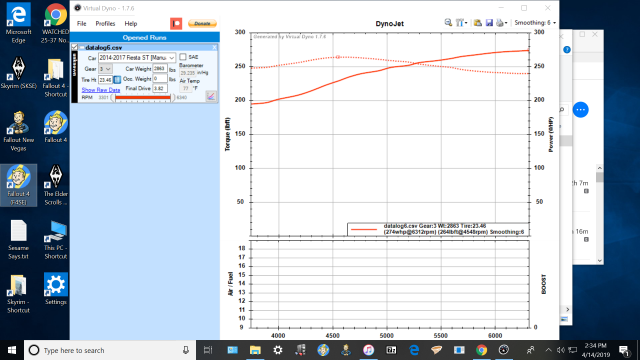The width and height of the screenshot is (640, 360).
Task: Open the Smoothing: 6 dropdown
Action: pos(535,23)
